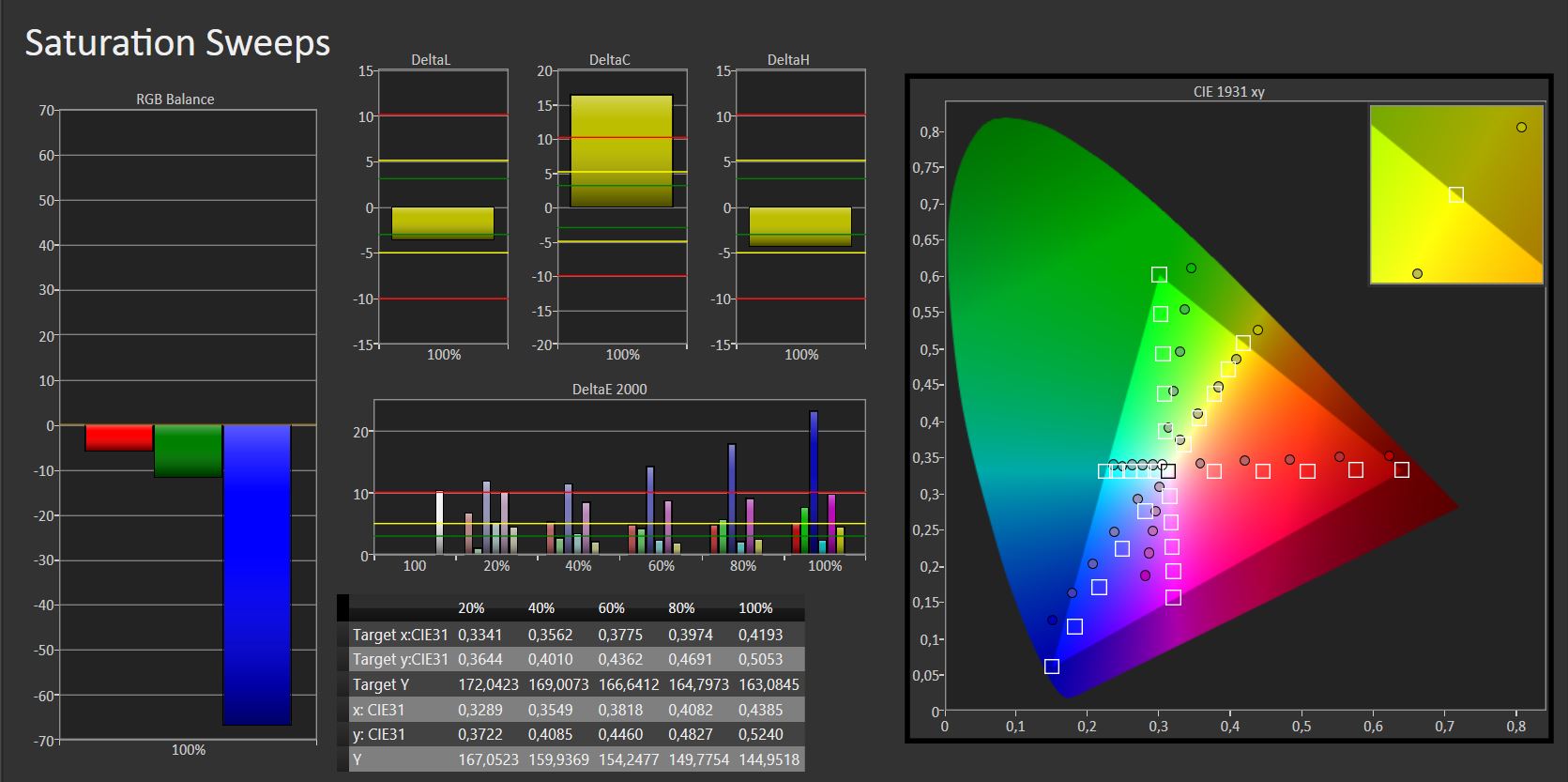The width and height of the screenshot is (1568, 782).
Task: Select the 100% red target square in CIE diagram
Action: [x=1402, y=469]
